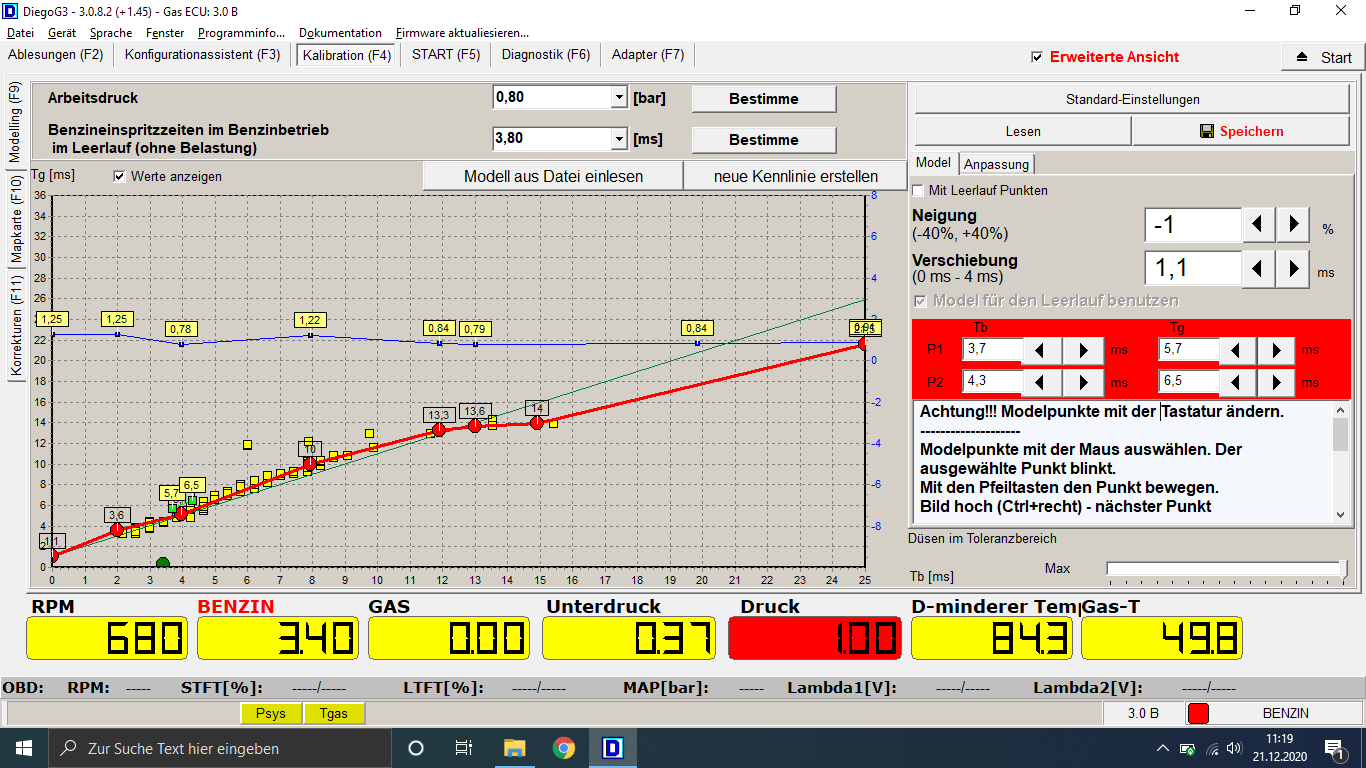The height and width of the screenshot is (768, 1366).
Task: Click the Tgas button
Action: pos(334,713)
